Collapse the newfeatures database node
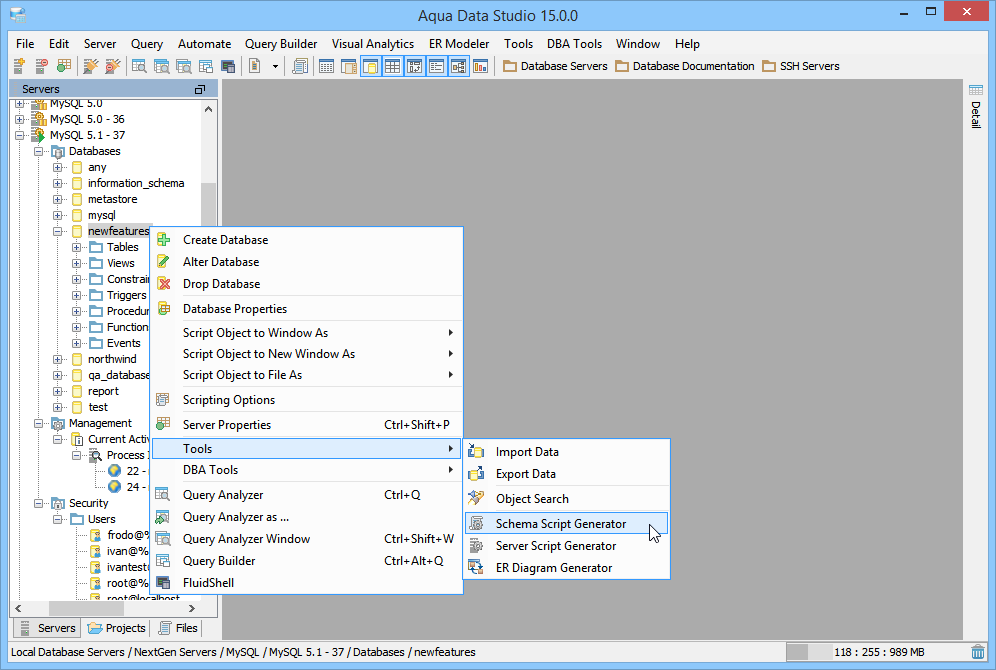The width and height of the screenshot is (996, 670). click(58, 231)
